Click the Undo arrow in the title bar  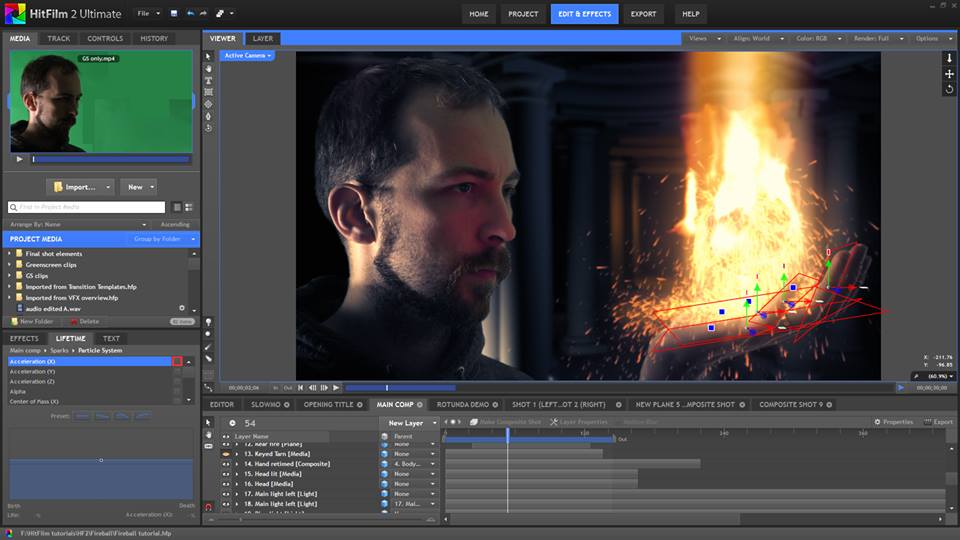190,13
